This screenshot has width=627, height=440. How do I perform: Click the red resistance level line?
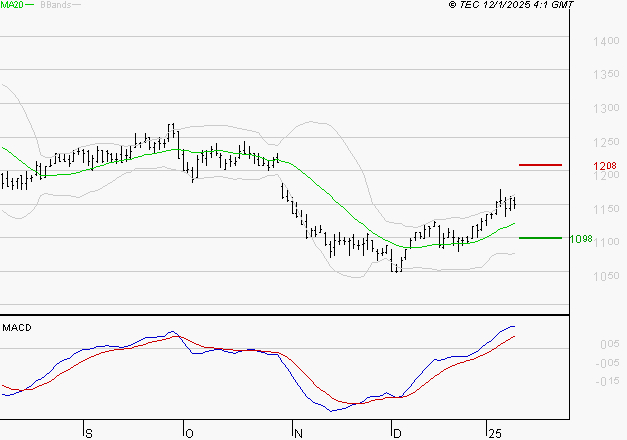point(540,165)
